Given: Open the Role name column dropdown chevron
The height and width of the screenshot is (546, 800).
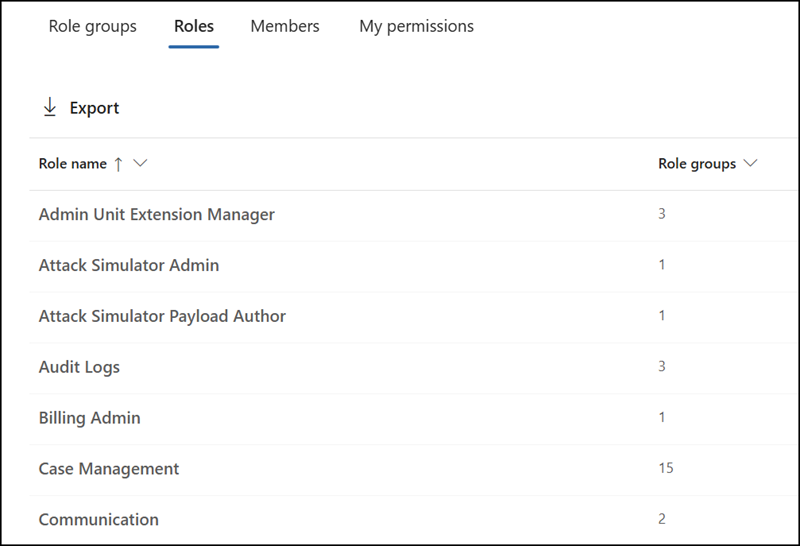Looking at the screenshot, I should [140, 163].
